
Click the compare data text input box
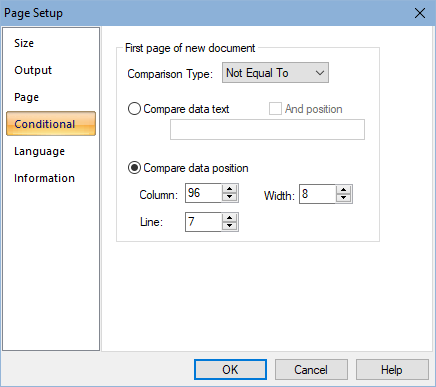(267, 129)
